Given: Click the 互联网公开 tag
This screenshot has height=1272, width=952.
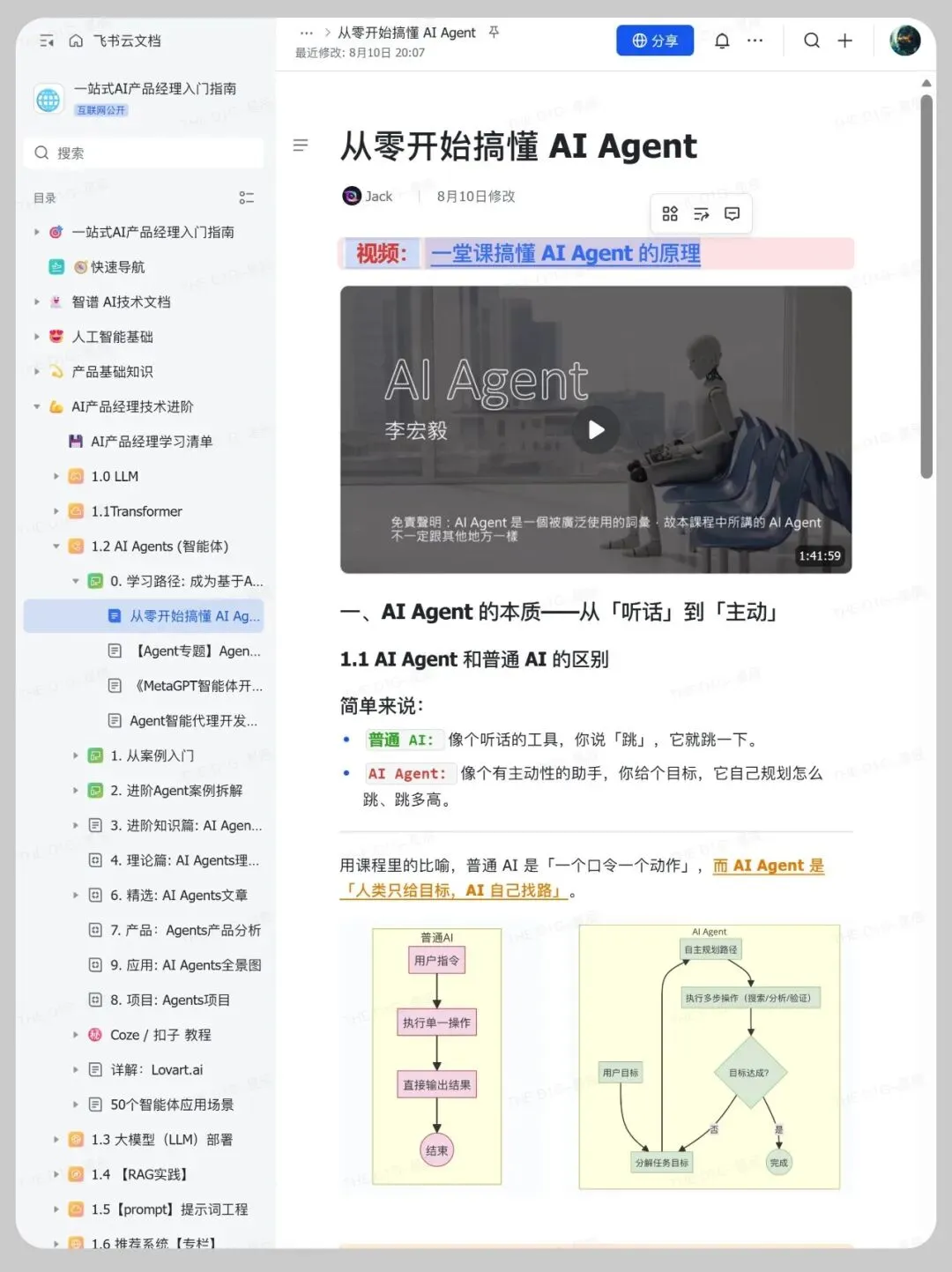Looking at the screenshot, I should (101, 110).
